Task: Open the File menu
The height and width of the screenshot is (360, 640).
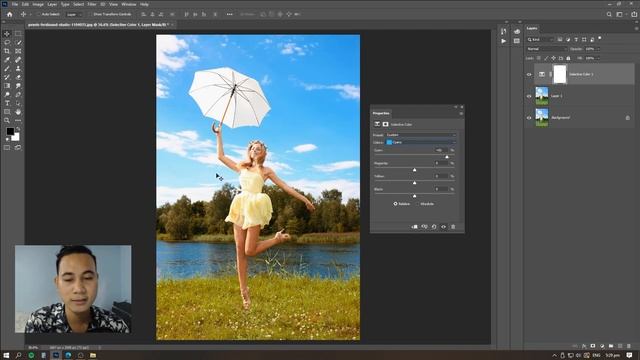Action: pos(15,4)
